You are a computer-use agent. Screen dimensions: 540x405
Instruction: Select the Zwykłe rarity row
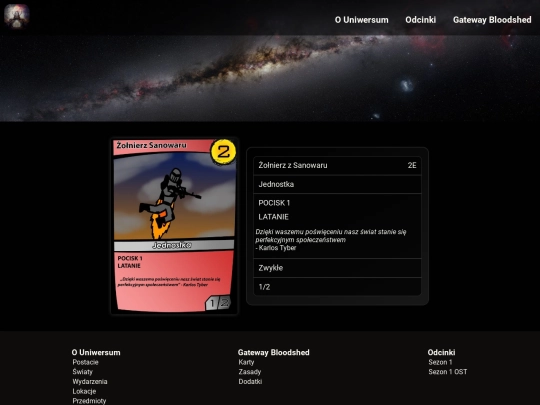tap(337, 268)
